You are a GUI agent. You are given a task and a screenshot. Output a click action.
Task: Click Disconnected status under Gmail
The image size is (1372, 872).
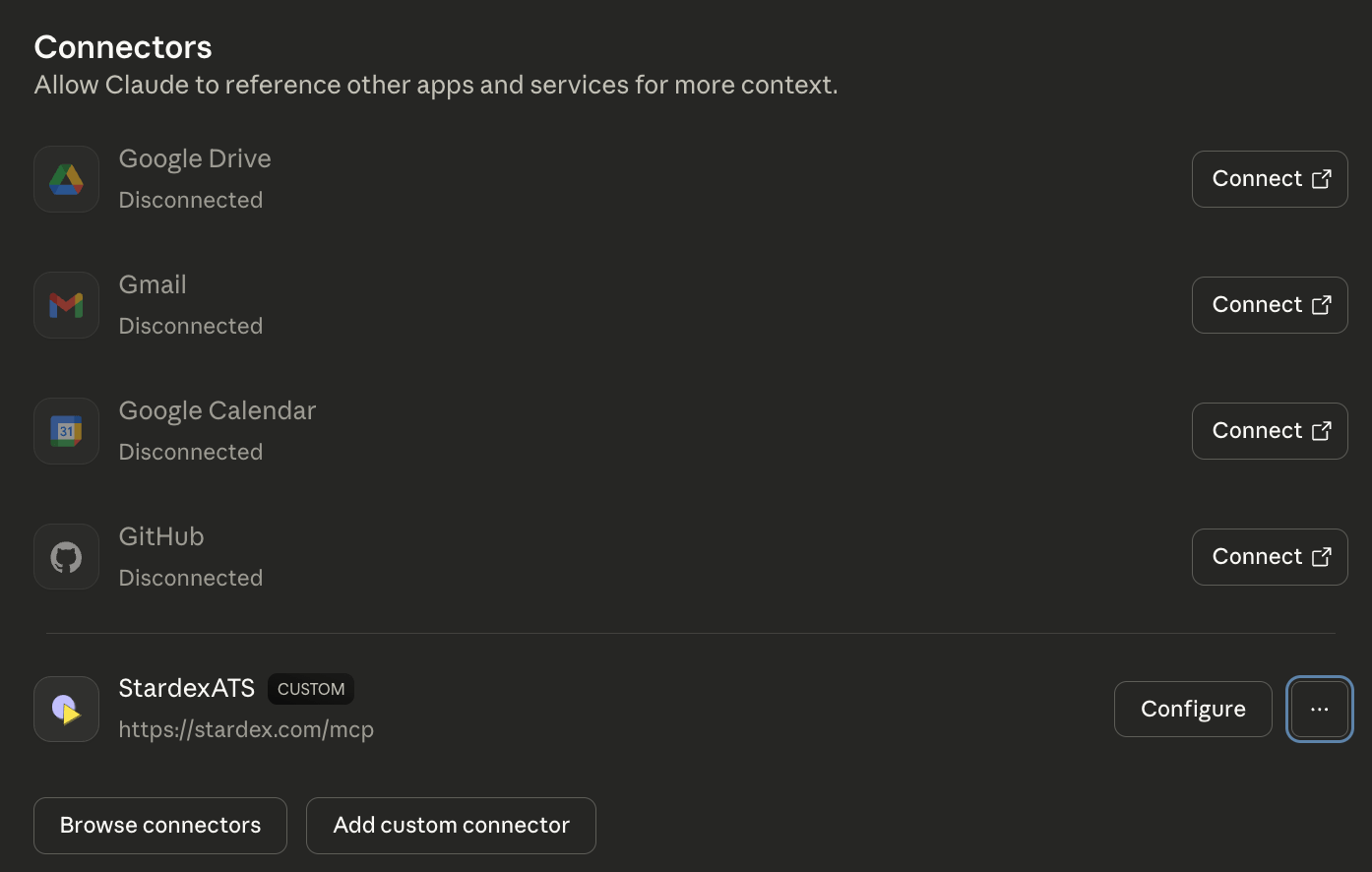[191, 326]
